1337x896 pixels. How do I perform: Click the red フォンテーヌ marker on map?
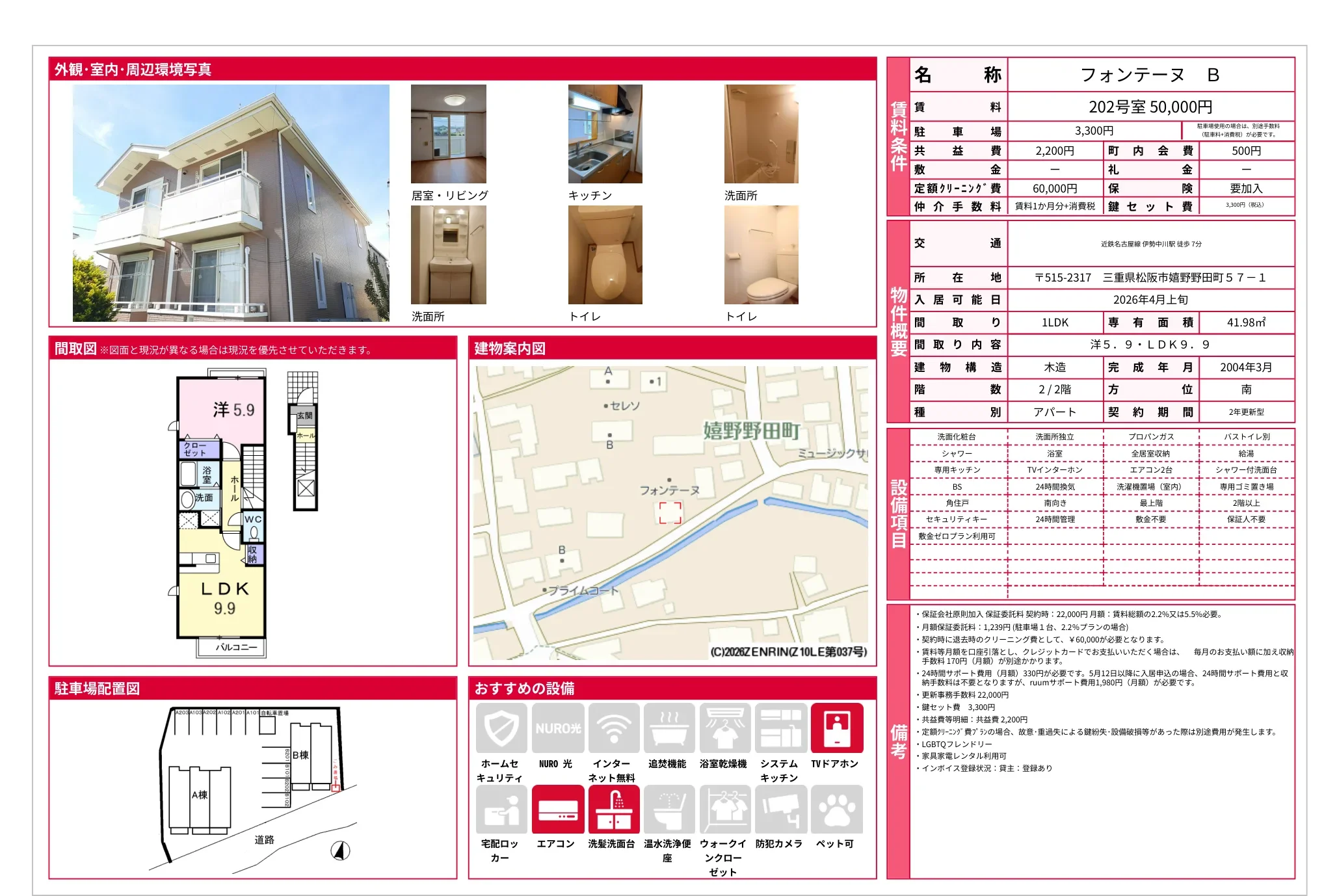670,512
